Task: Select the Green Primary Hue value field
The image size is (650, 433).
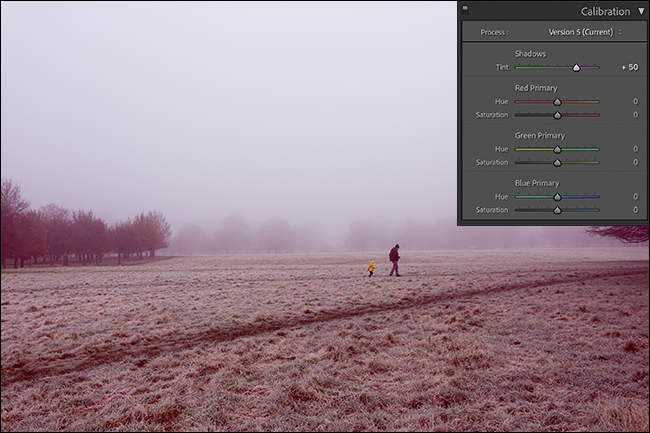Action: click(x=634, y=149)
